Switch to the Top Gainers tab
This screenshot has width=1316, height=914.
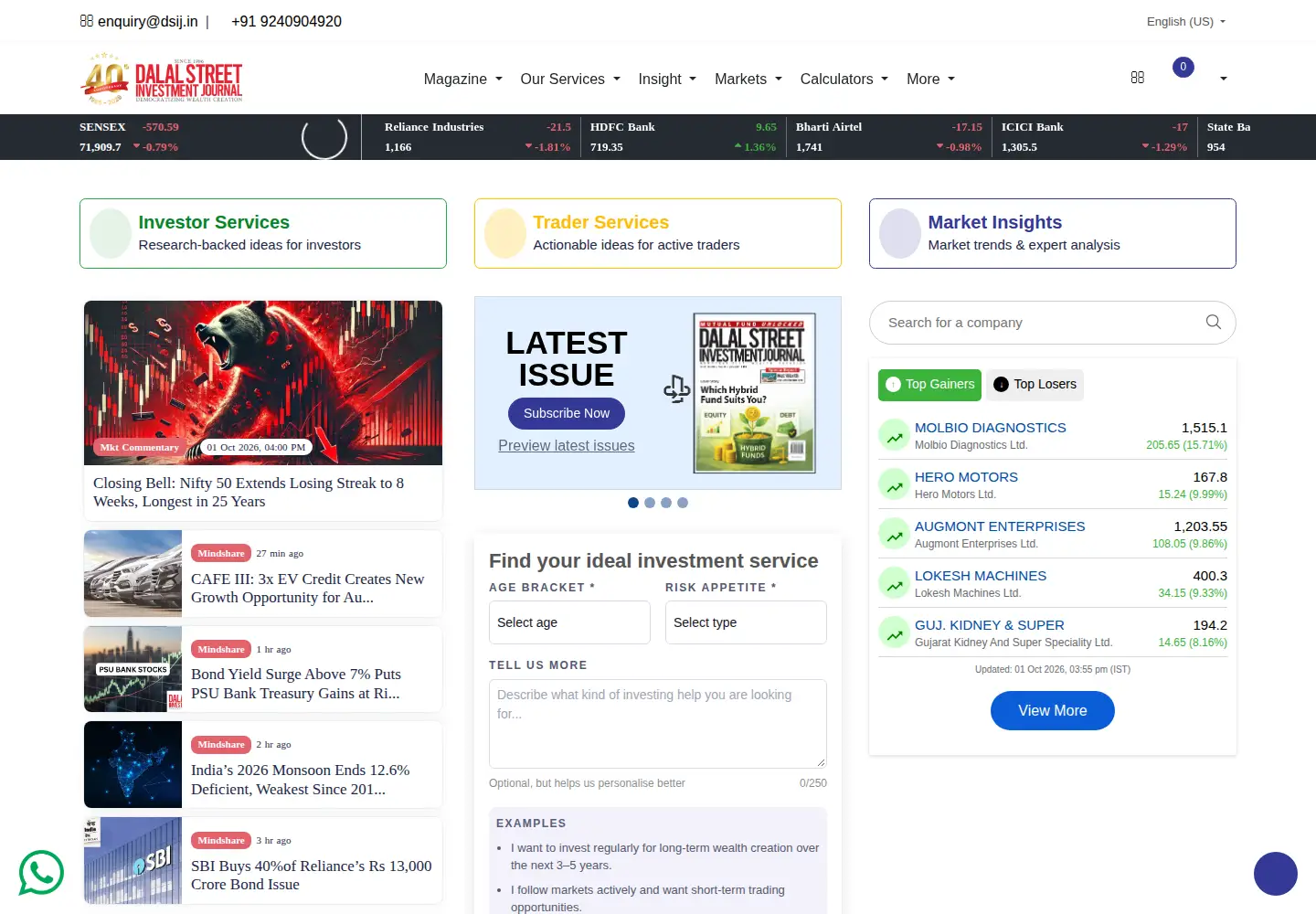click(929, 385)
